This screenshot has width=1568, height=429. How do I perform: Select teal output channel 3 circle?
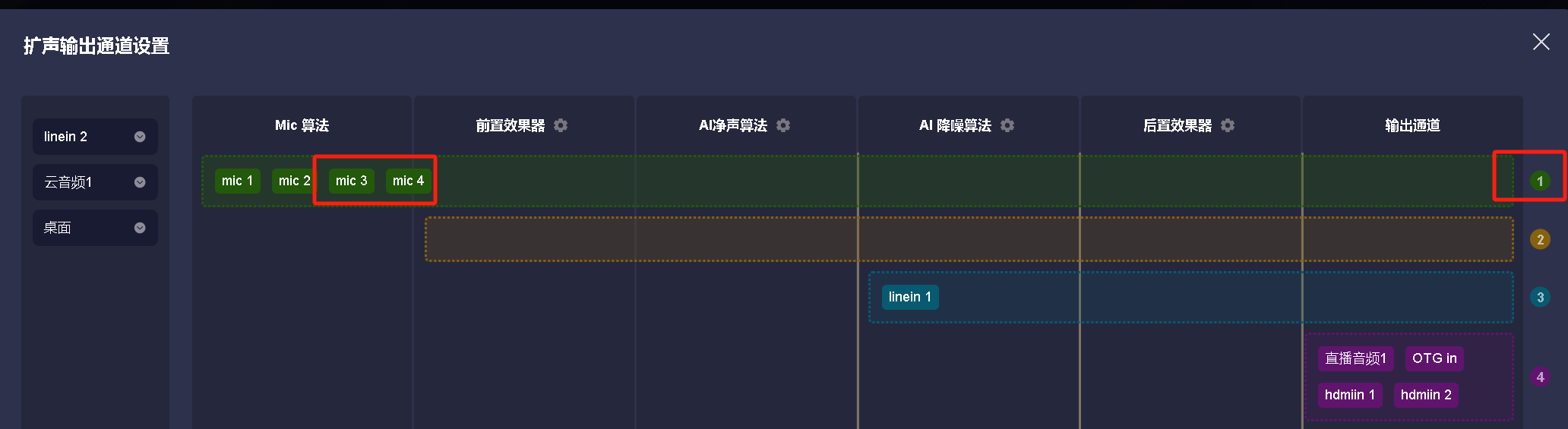[1540, 298]
